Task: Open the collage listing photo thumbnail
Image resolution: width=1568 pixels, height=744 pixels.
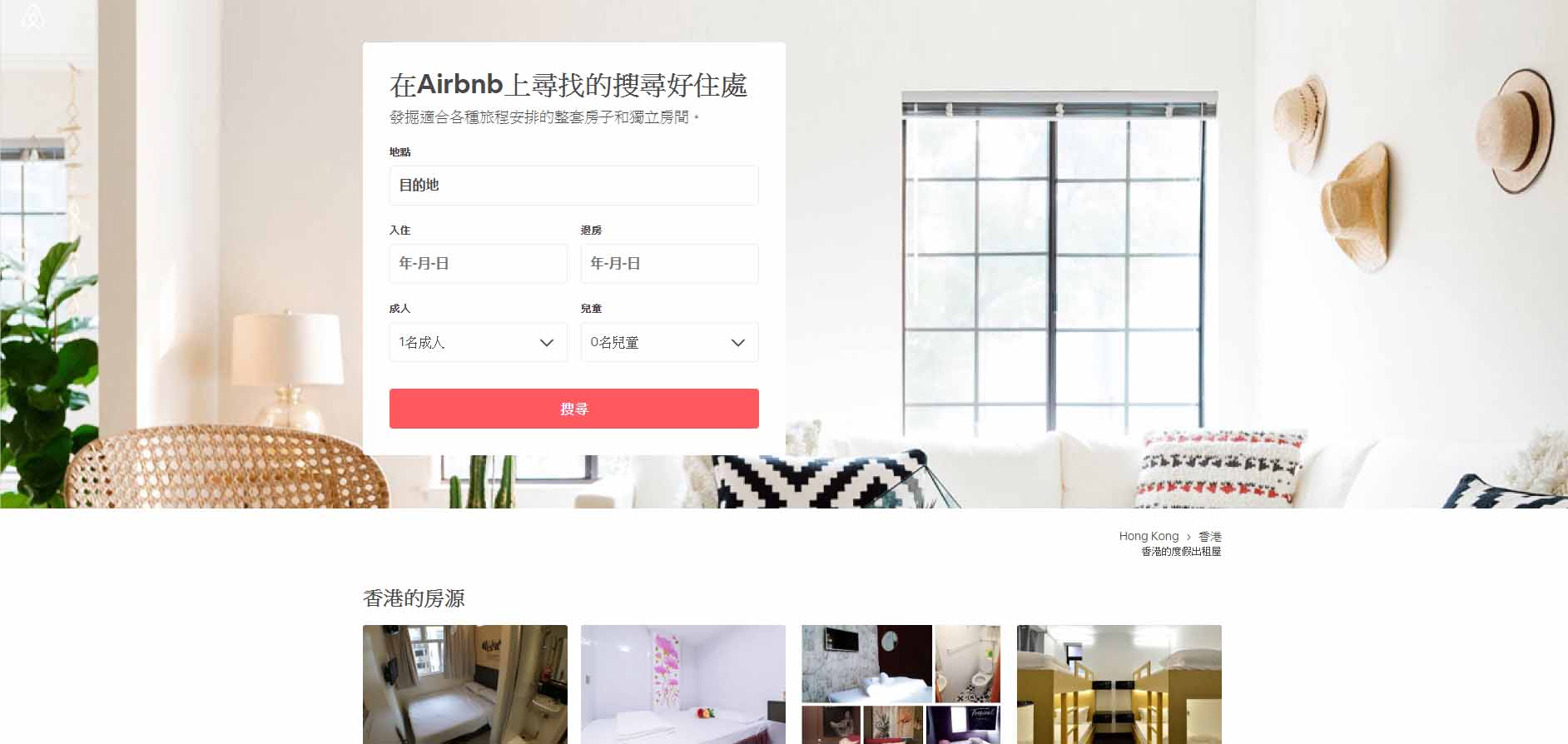Action: 901,684
